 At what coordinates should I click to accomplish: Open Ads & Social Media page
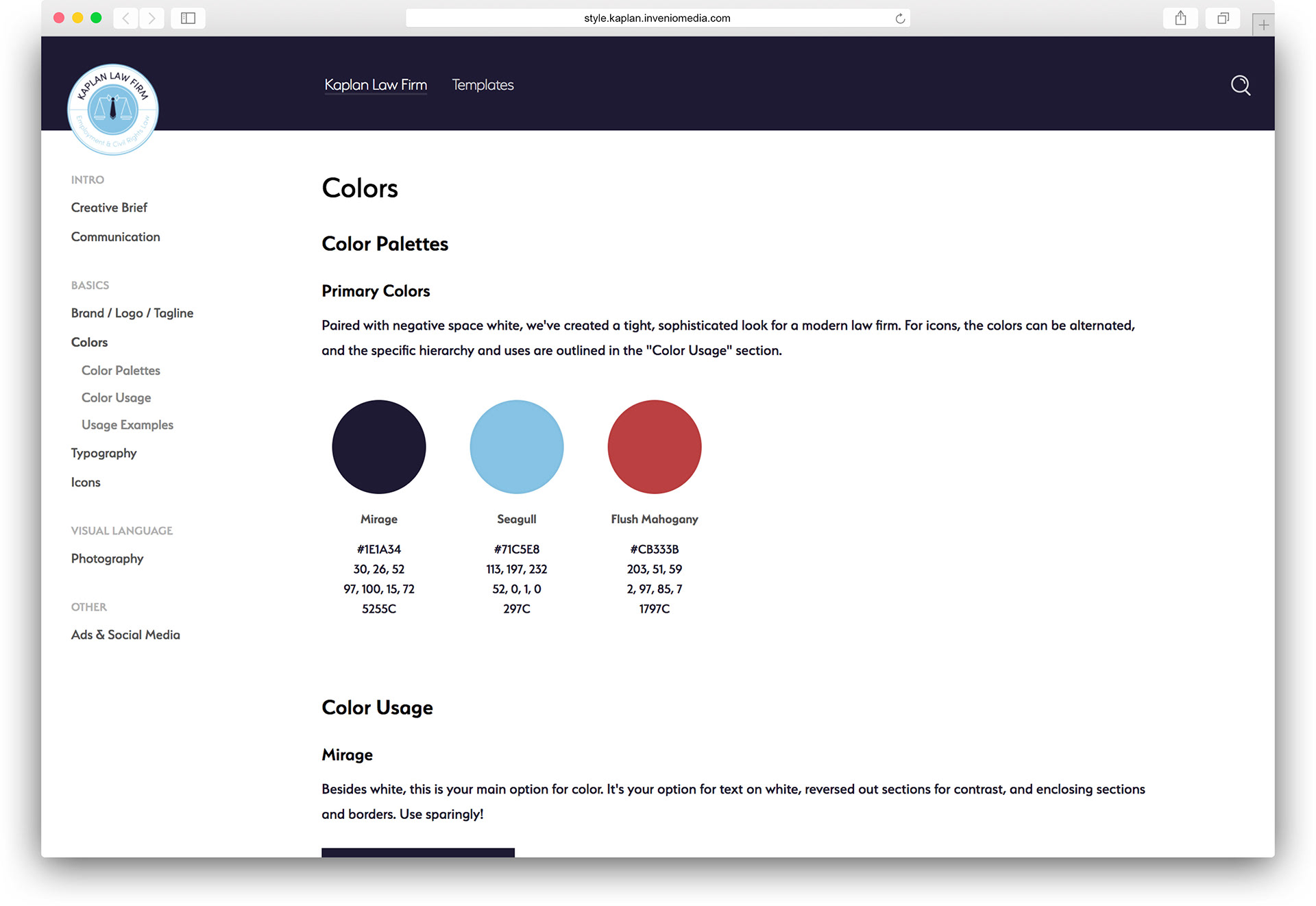pos(125,635)
